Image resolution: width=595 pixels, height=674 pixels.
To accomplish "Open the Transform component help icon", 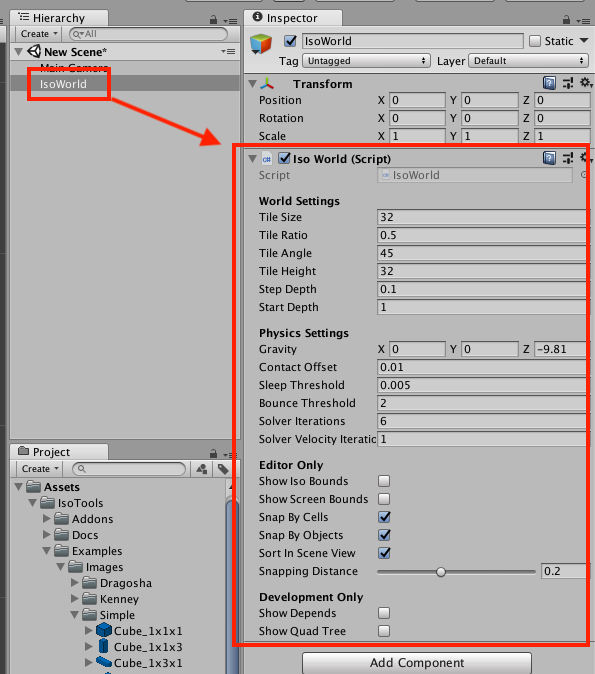I will coord(549,83).
